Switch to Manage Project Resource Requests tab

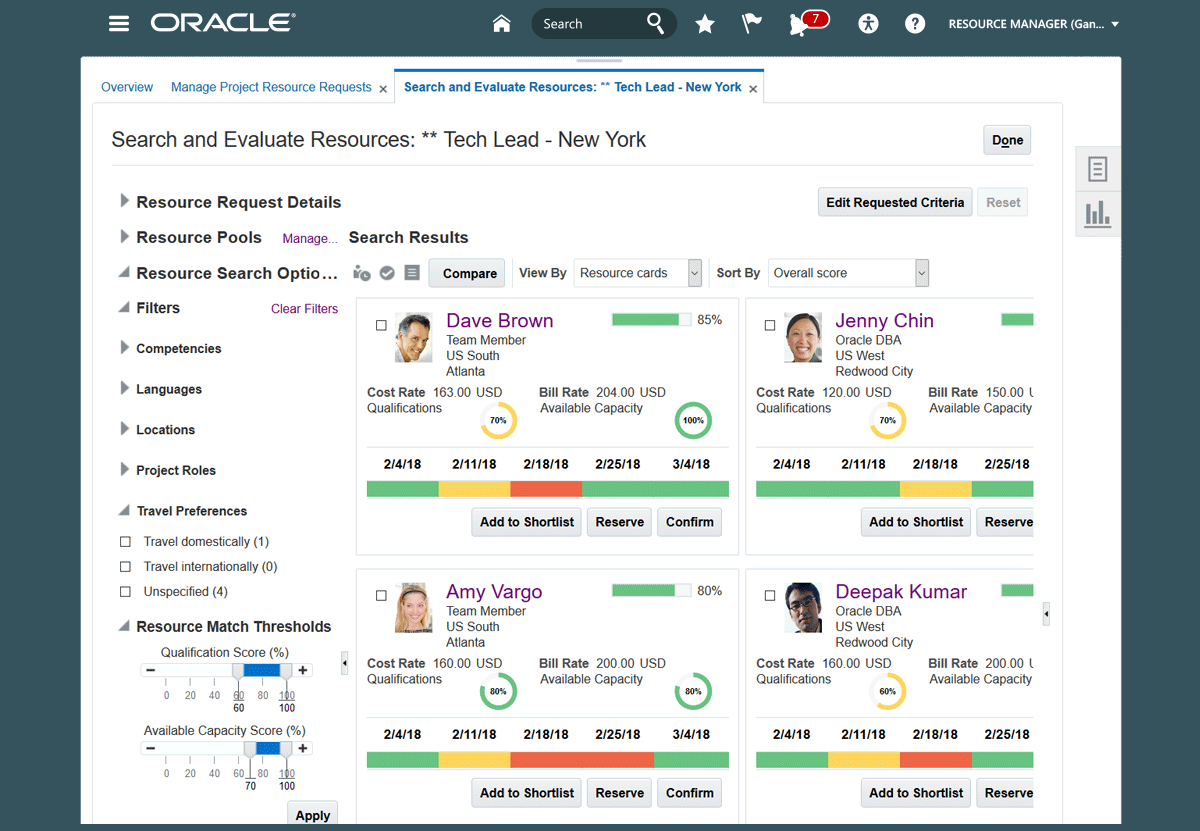coord(271,87)
